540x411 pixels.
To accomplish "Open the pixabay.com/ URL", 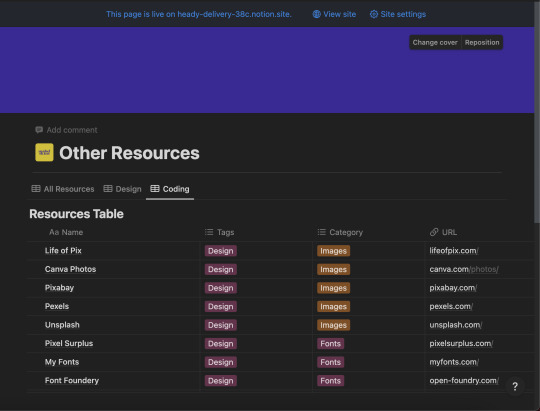I will coord(453,288).
